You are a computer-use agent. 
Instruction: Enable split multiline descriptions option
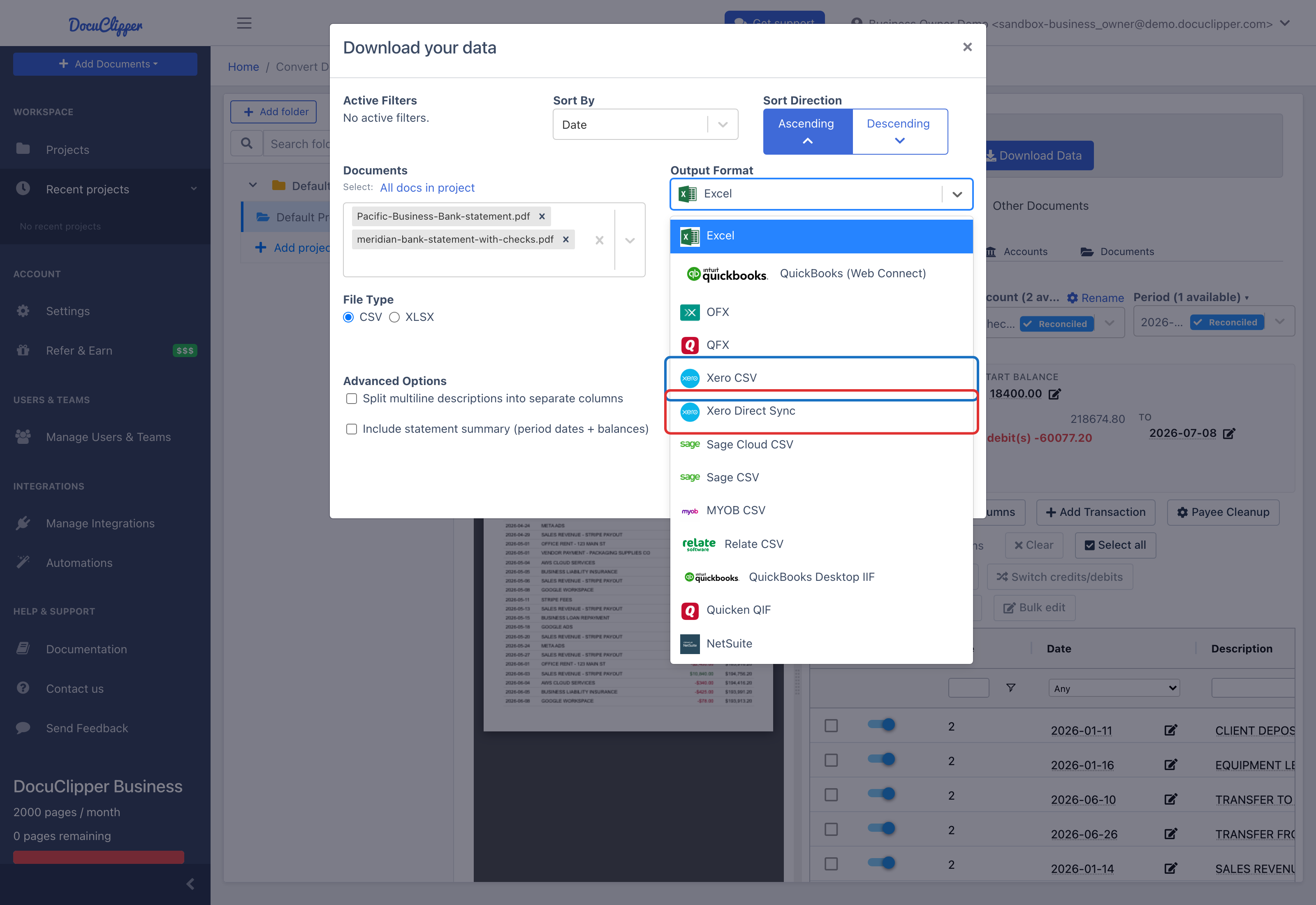351,399
